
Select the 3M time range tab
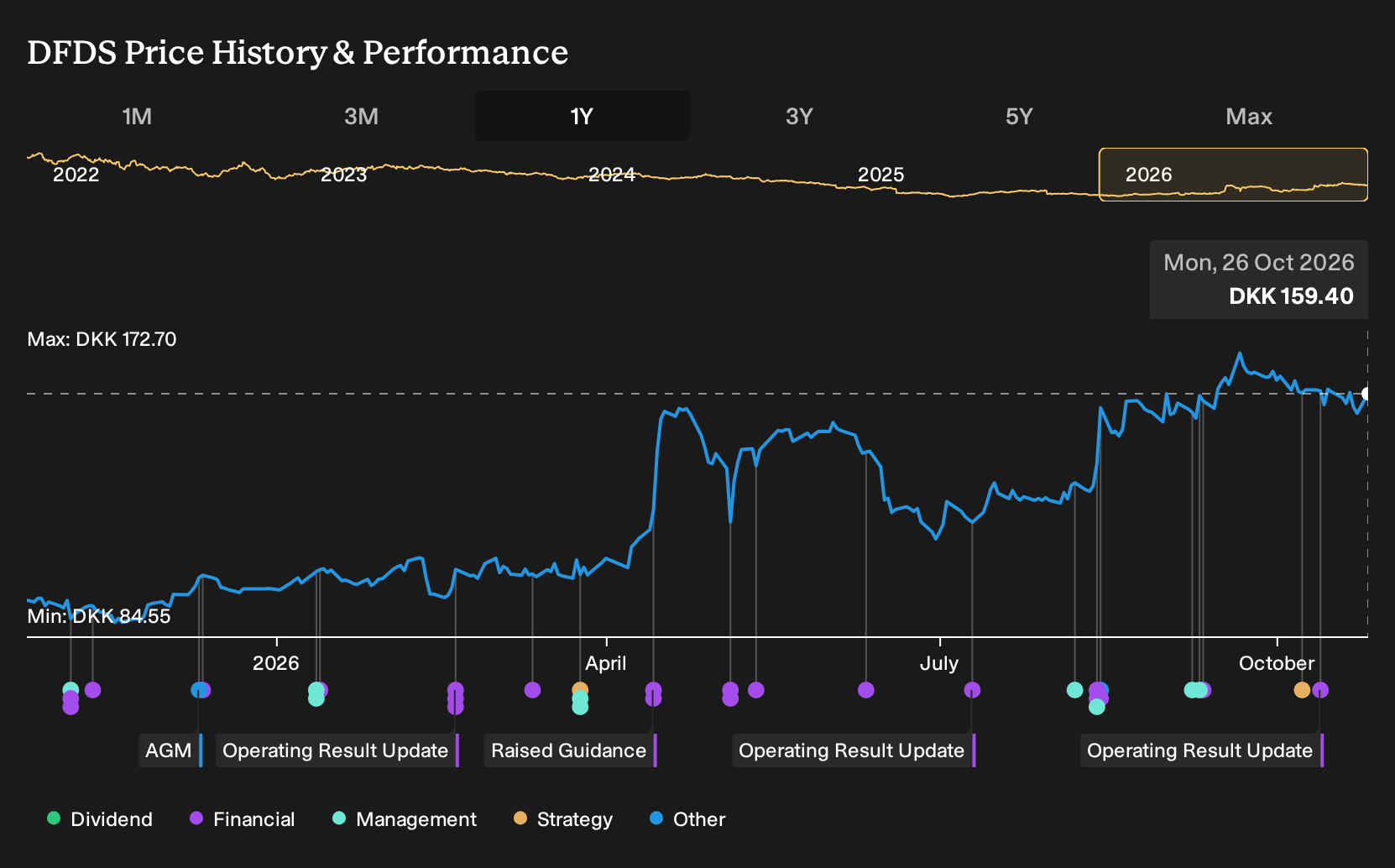(361, 117)
